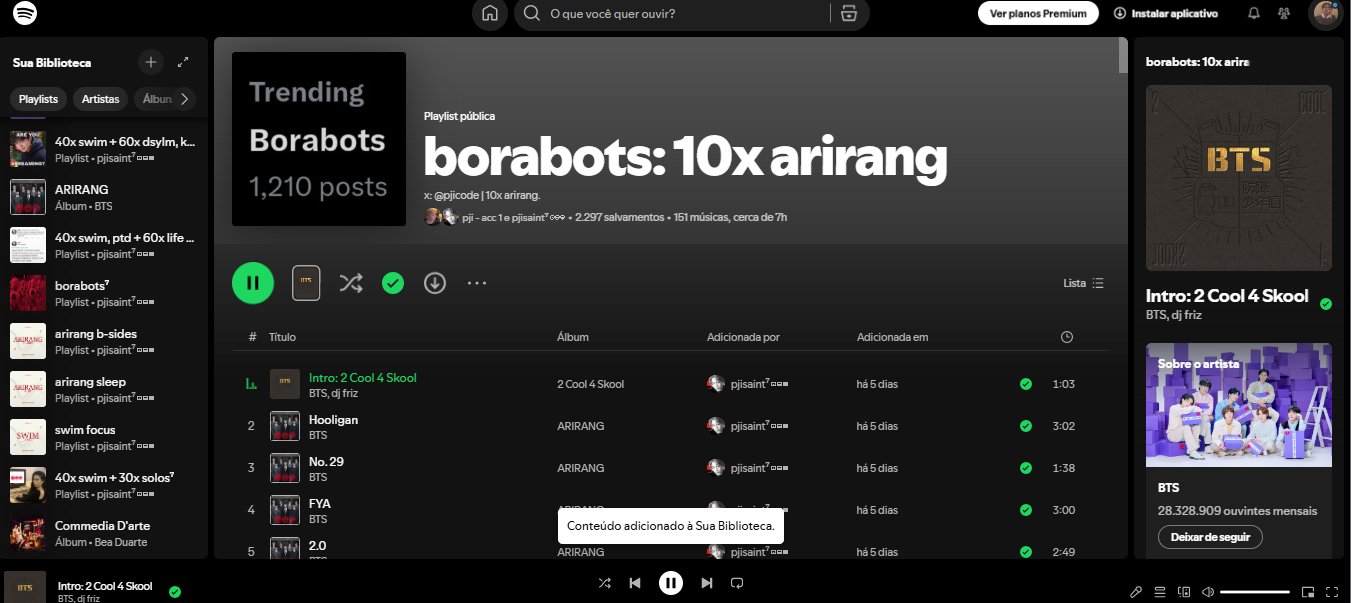Open the BTS, dj friz artists link in the right panel
Screen dimensions: 1351x603
[1174, 315]
